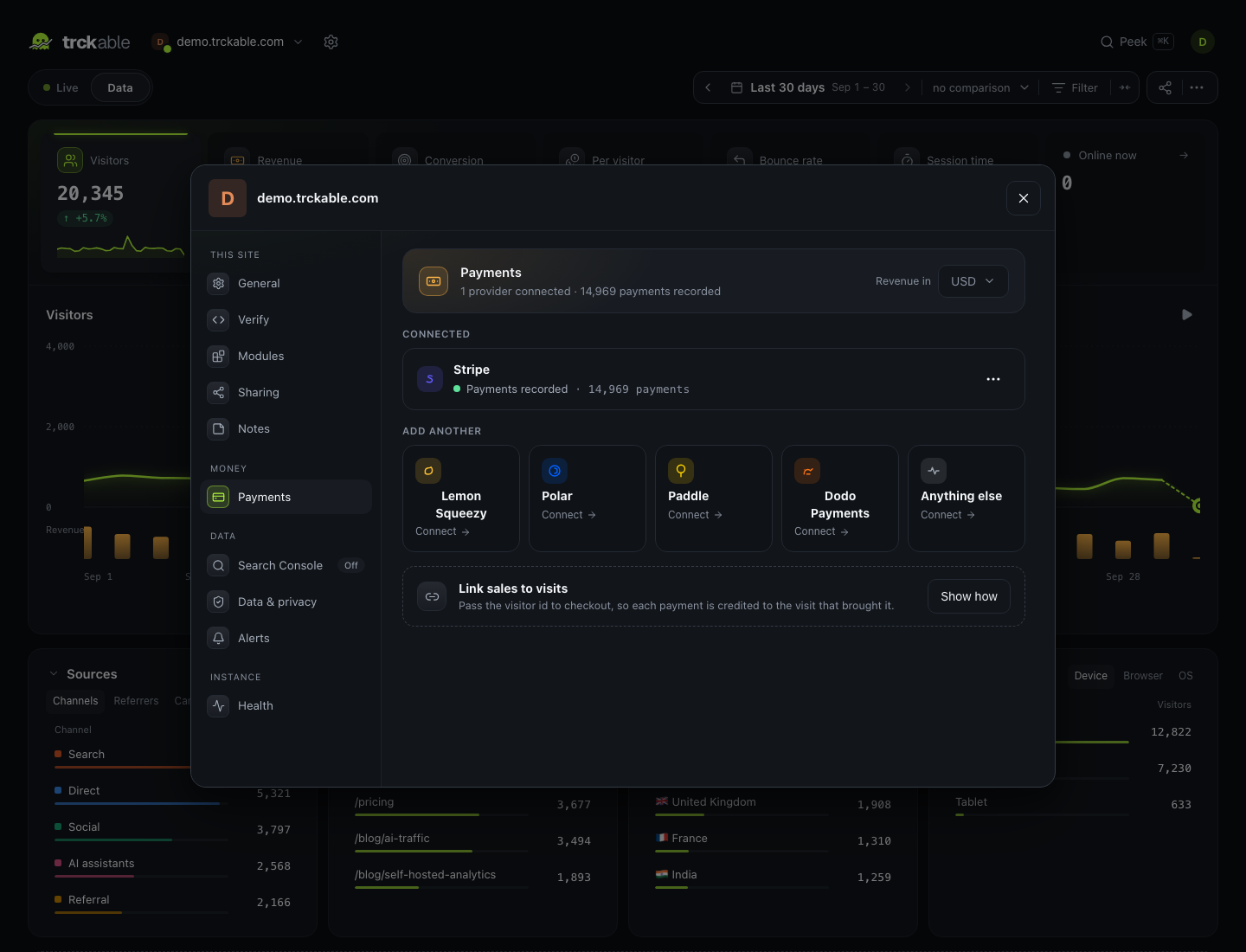This screenshot has height=952, width=1246.
Task: Open Data & privacy settings
Action: [286, 601]
